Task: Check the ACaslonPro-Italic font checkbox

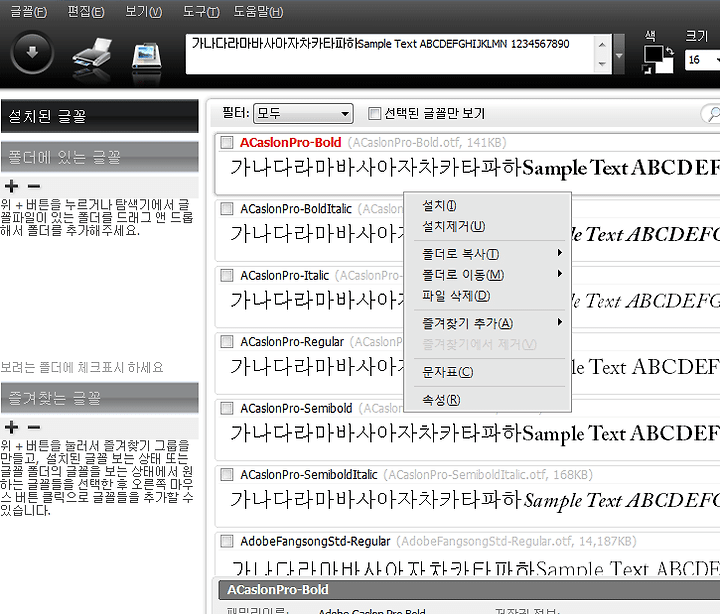Action: click(x=227, y=276)
